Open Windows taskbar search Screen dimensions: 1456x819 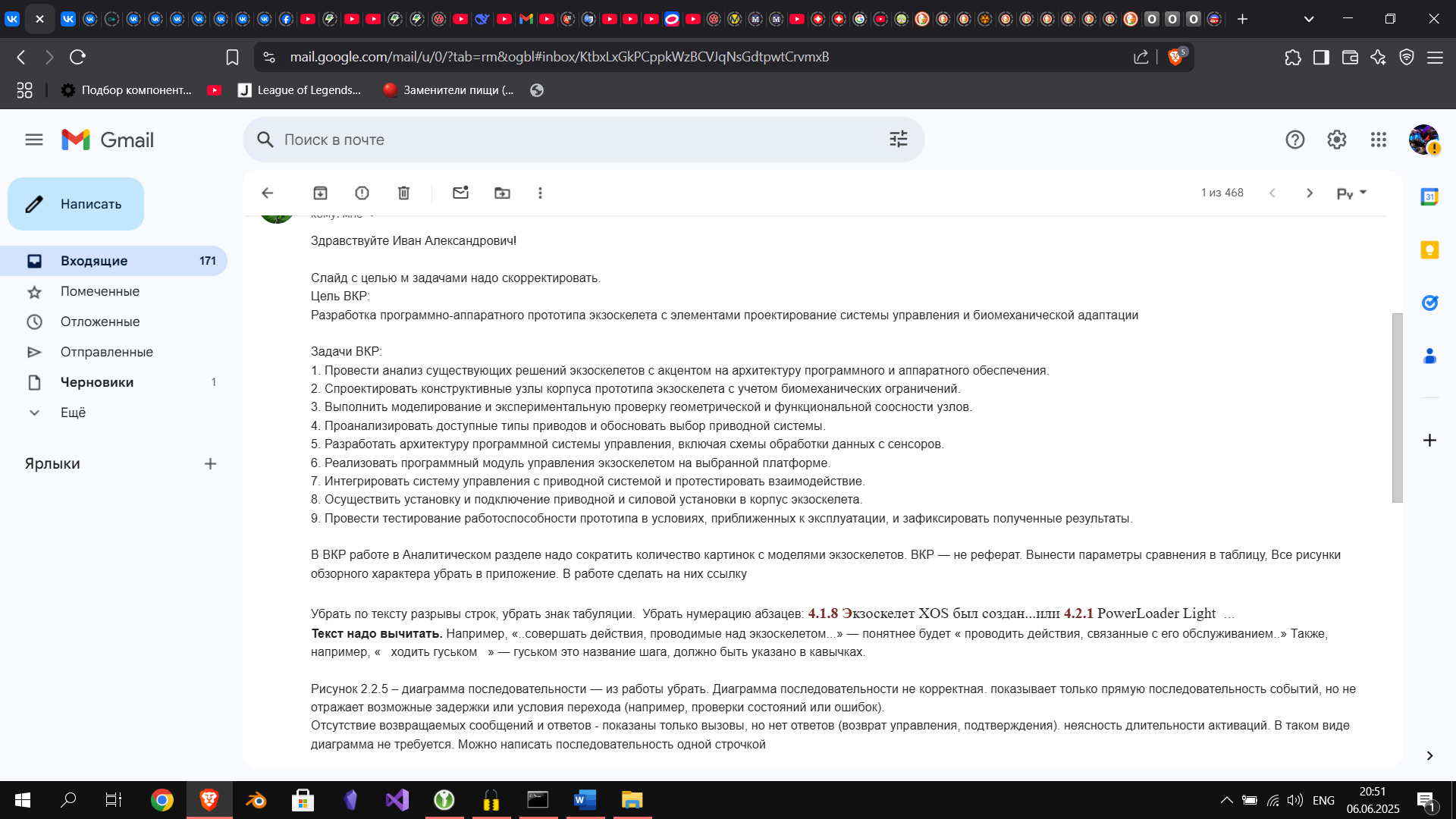(68, 800)
